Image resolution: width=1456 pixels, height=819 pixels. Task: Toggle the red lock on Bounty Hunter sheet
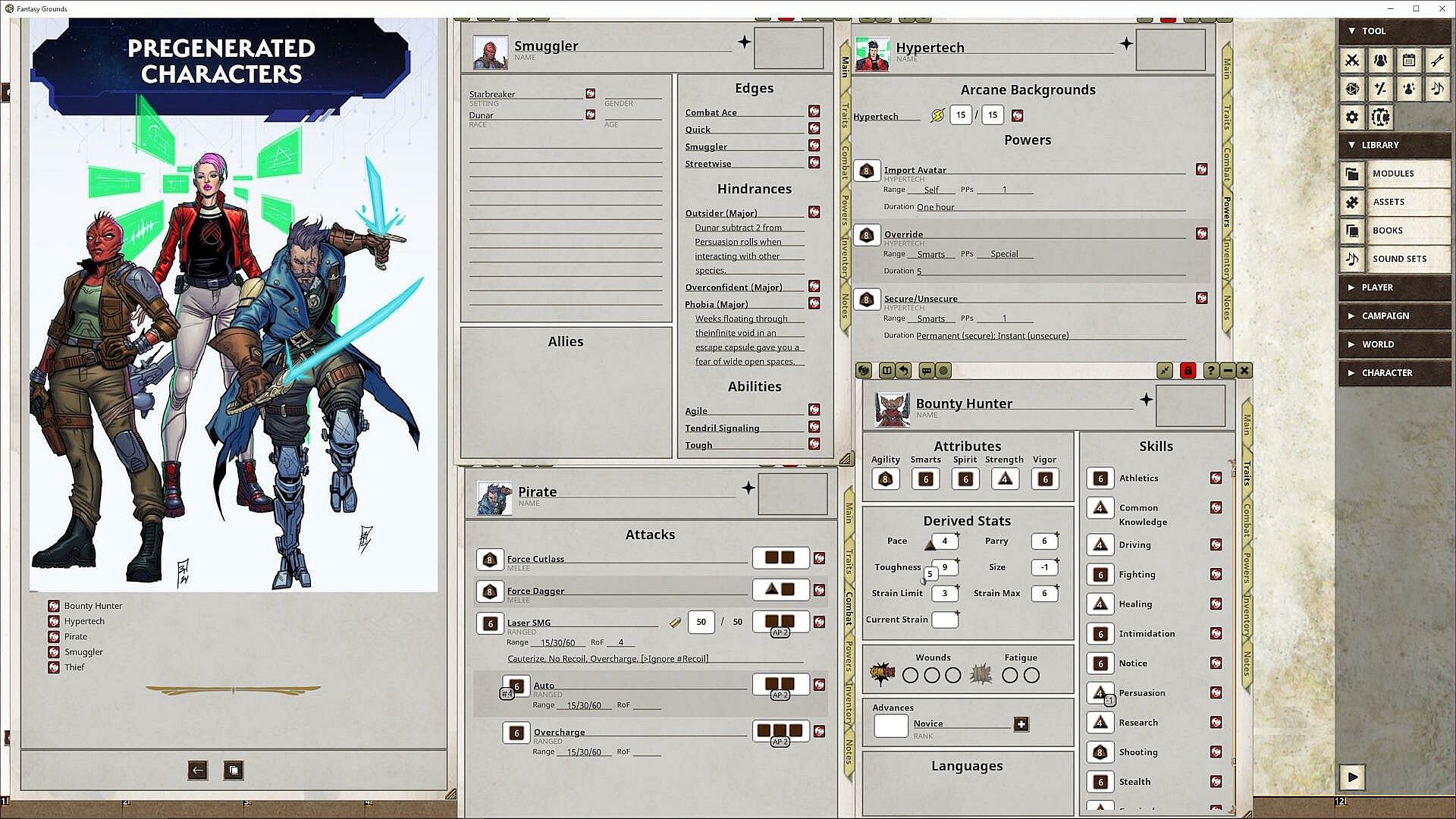[x=1188, y=371]
